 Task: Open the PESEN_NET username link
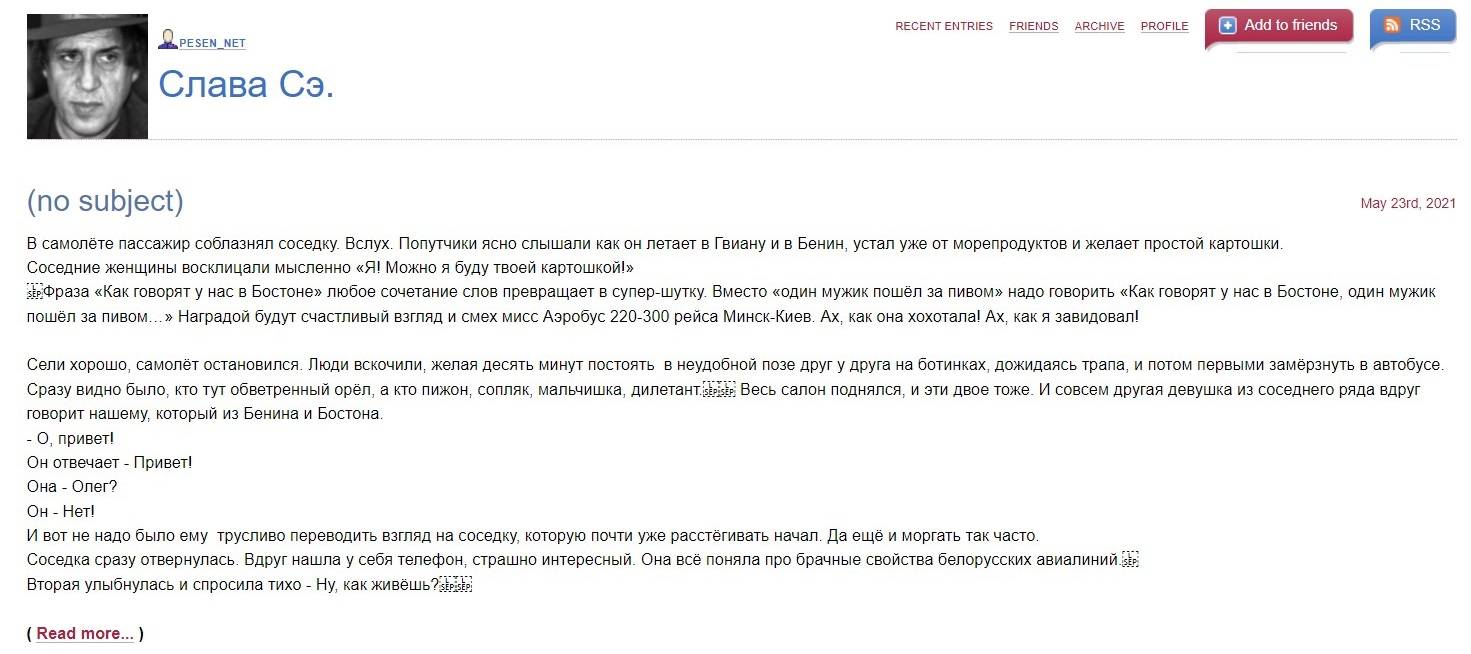pos(212,44)
